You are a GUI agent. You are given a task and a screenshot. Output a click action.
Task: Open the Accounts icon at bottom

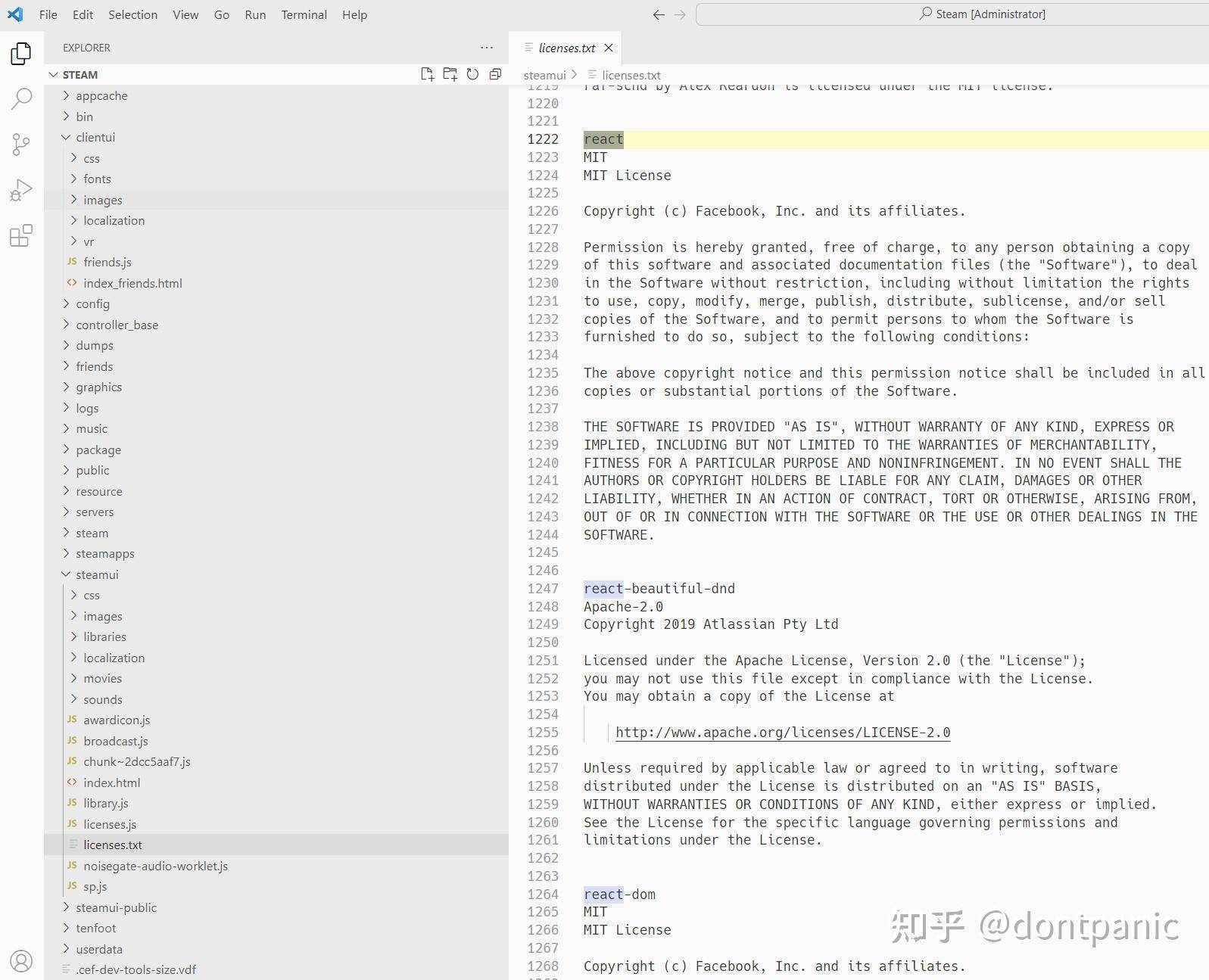tap(21, 961)
